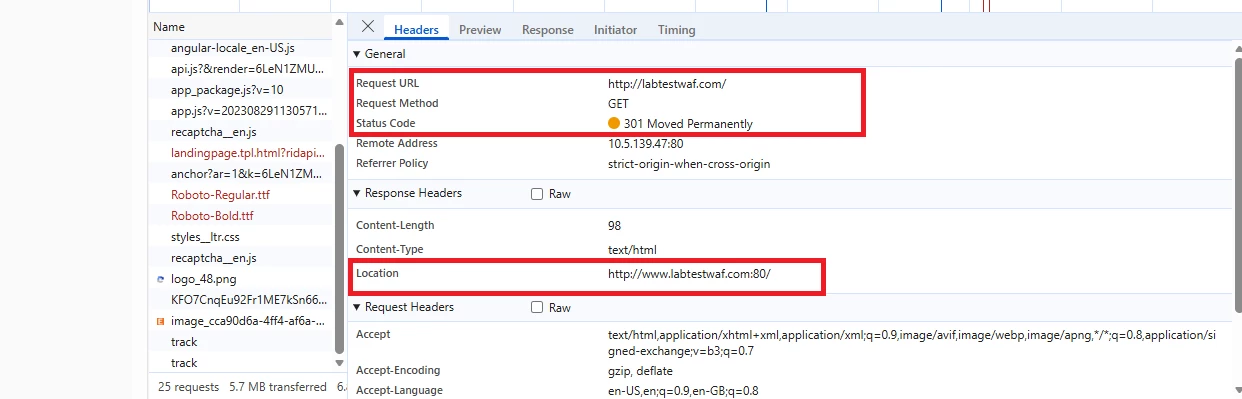The width and height of the screenshot is (1242, 399).
Task: Click the Request URL value http://labtestwaf.com/
Action: point(667,83)
